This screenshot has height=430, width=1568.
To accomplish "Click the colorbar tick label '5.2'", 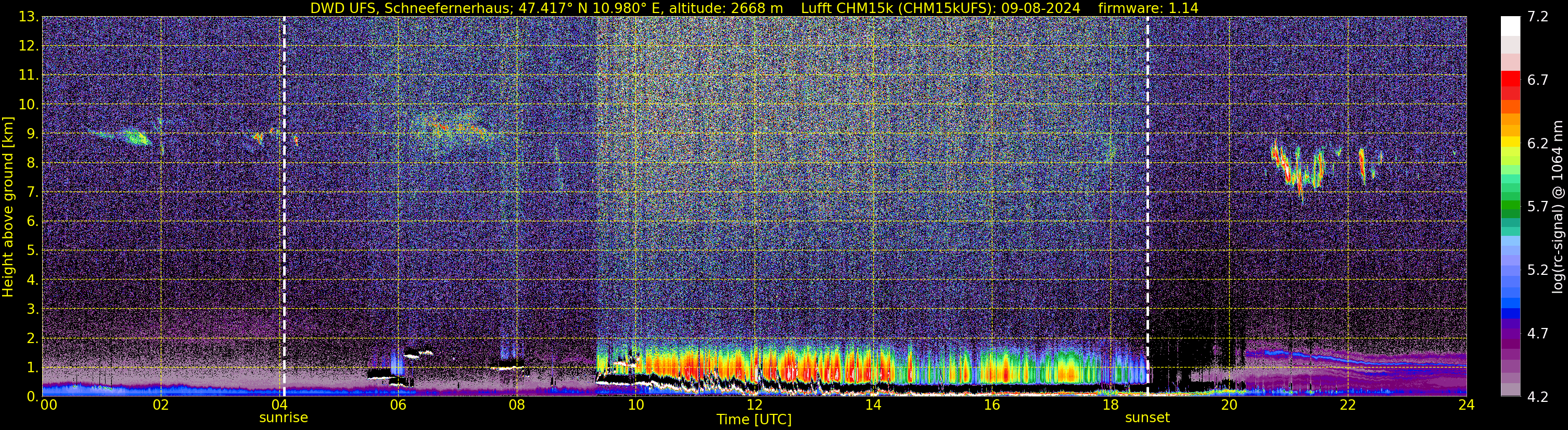I will pyautogui.click(x=1538, y=270).
